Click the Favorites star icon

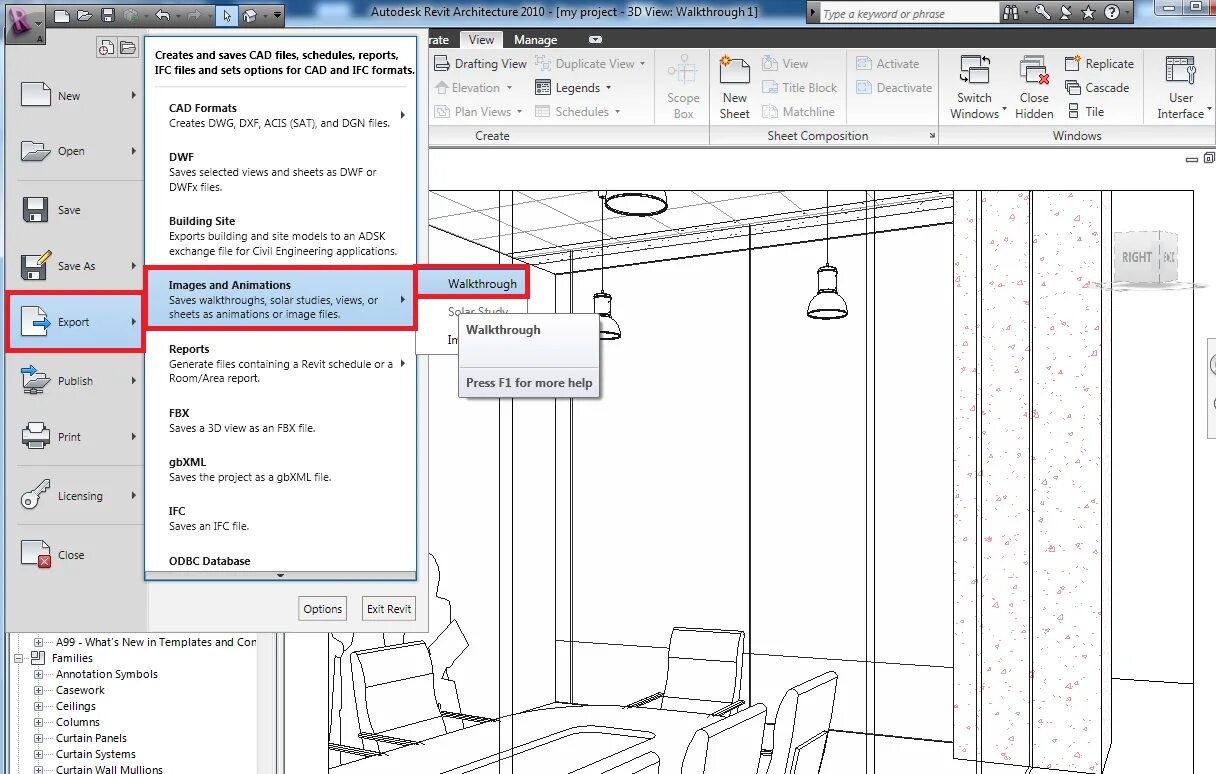[1089, 13]
